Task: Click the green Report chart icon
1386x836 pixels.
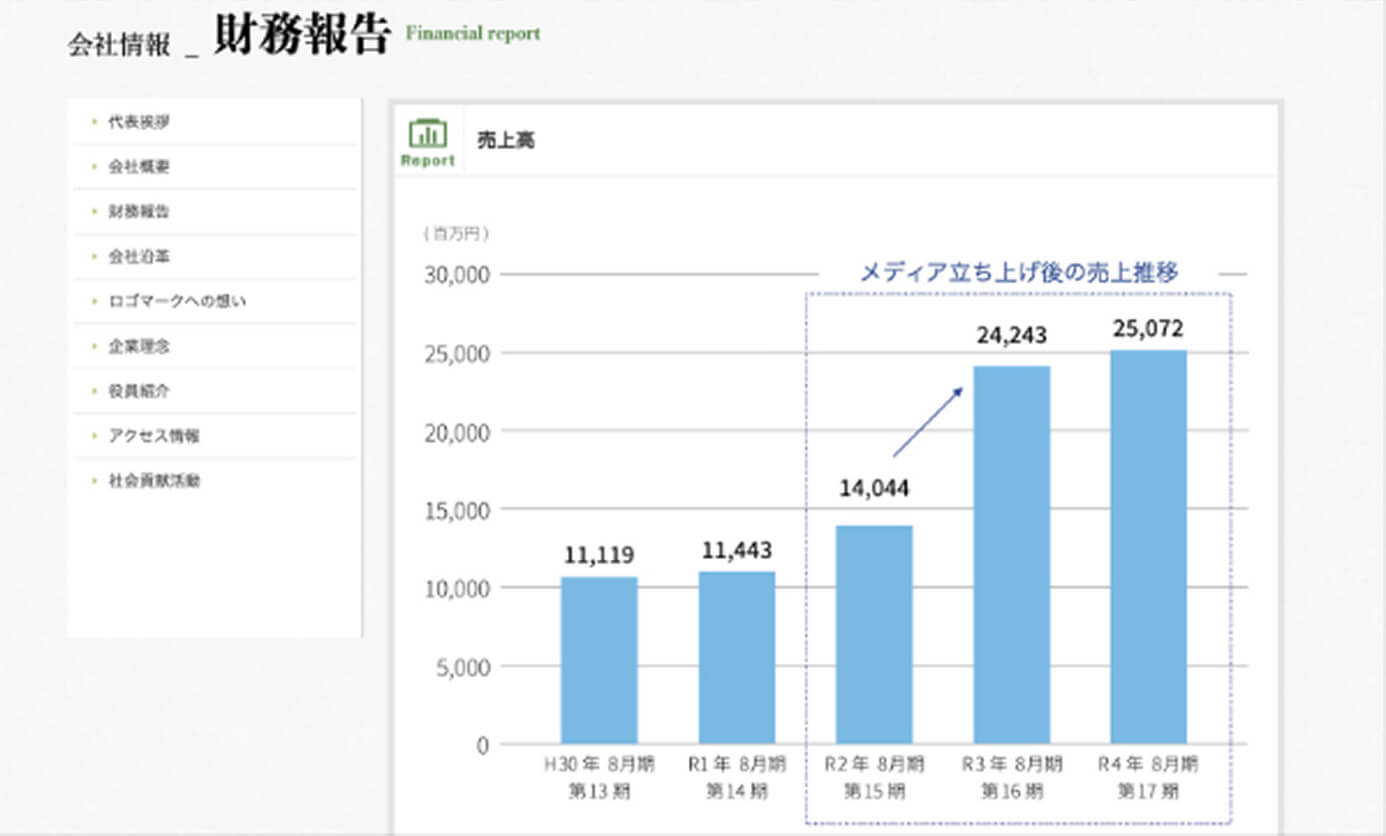Action: pyautogui.click(x=428, y=142)
